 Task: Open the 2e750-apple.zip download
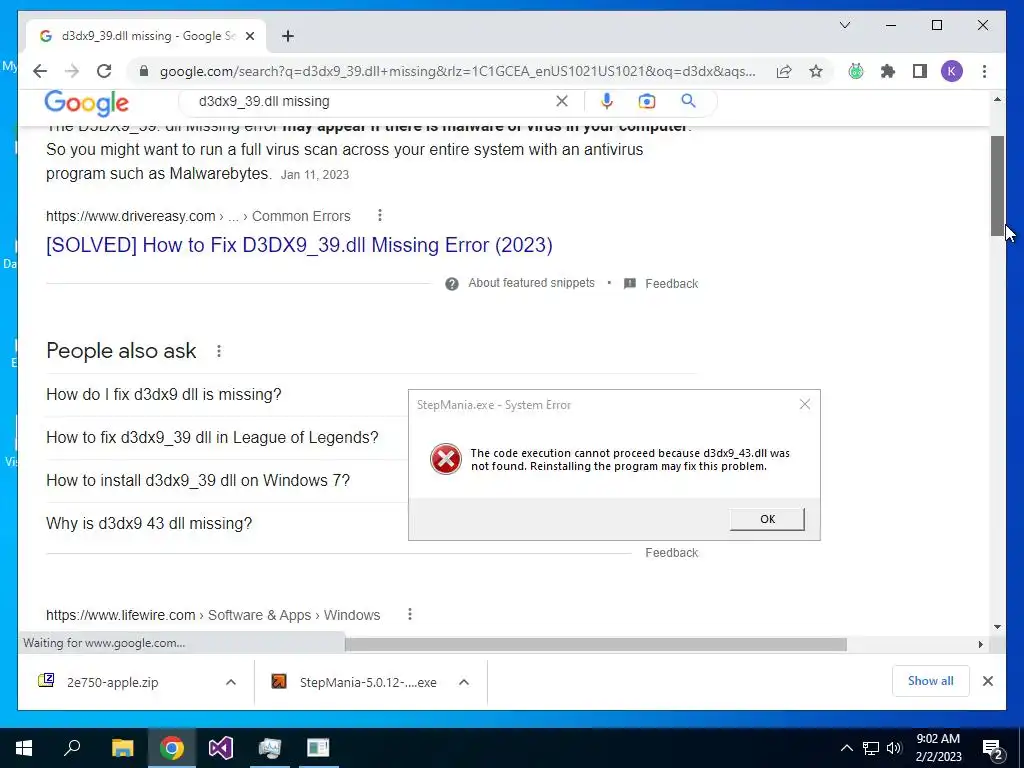pos(112,682)
